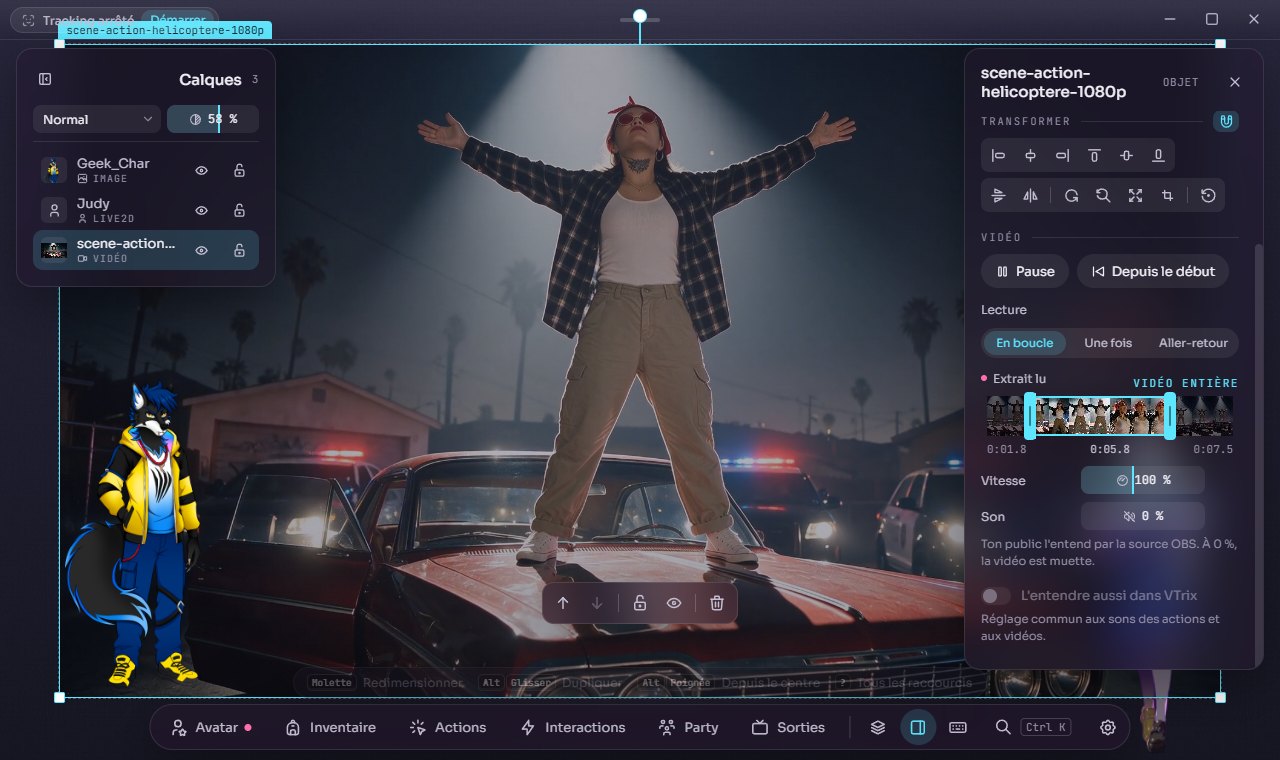This screenshot has height=760, width=1280.
Task: Hide the Geek_Char layer
Action: coord(201,170)
